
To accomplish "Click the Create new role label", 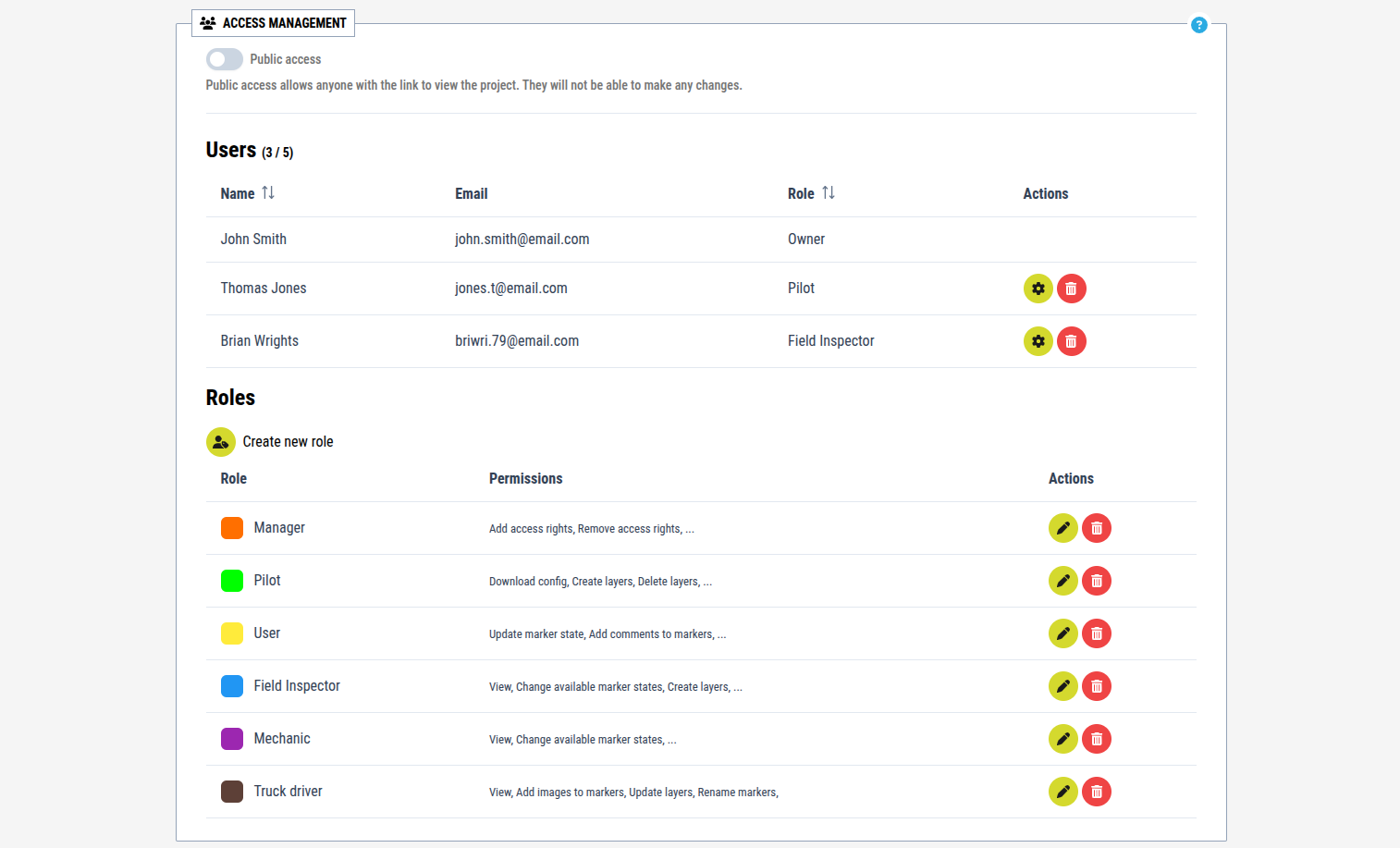I will pyautogui.click(x=288, y=442).
